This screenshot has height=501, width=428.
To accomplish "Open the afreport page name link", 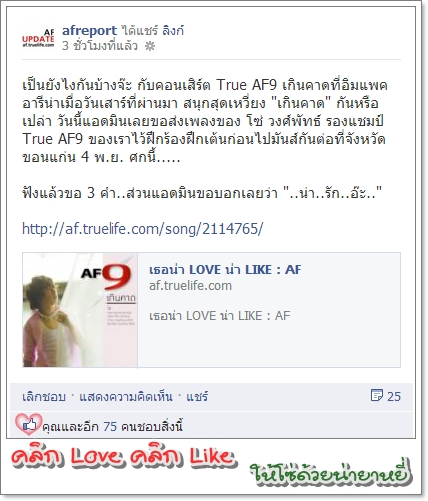I will pos(89,31).
